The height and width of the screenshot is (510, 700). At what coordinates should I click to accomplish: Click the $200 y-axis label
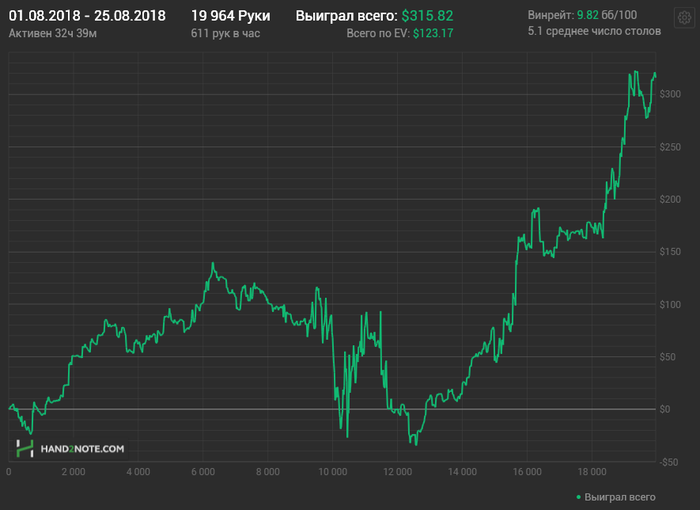click(x=670, y=199)
